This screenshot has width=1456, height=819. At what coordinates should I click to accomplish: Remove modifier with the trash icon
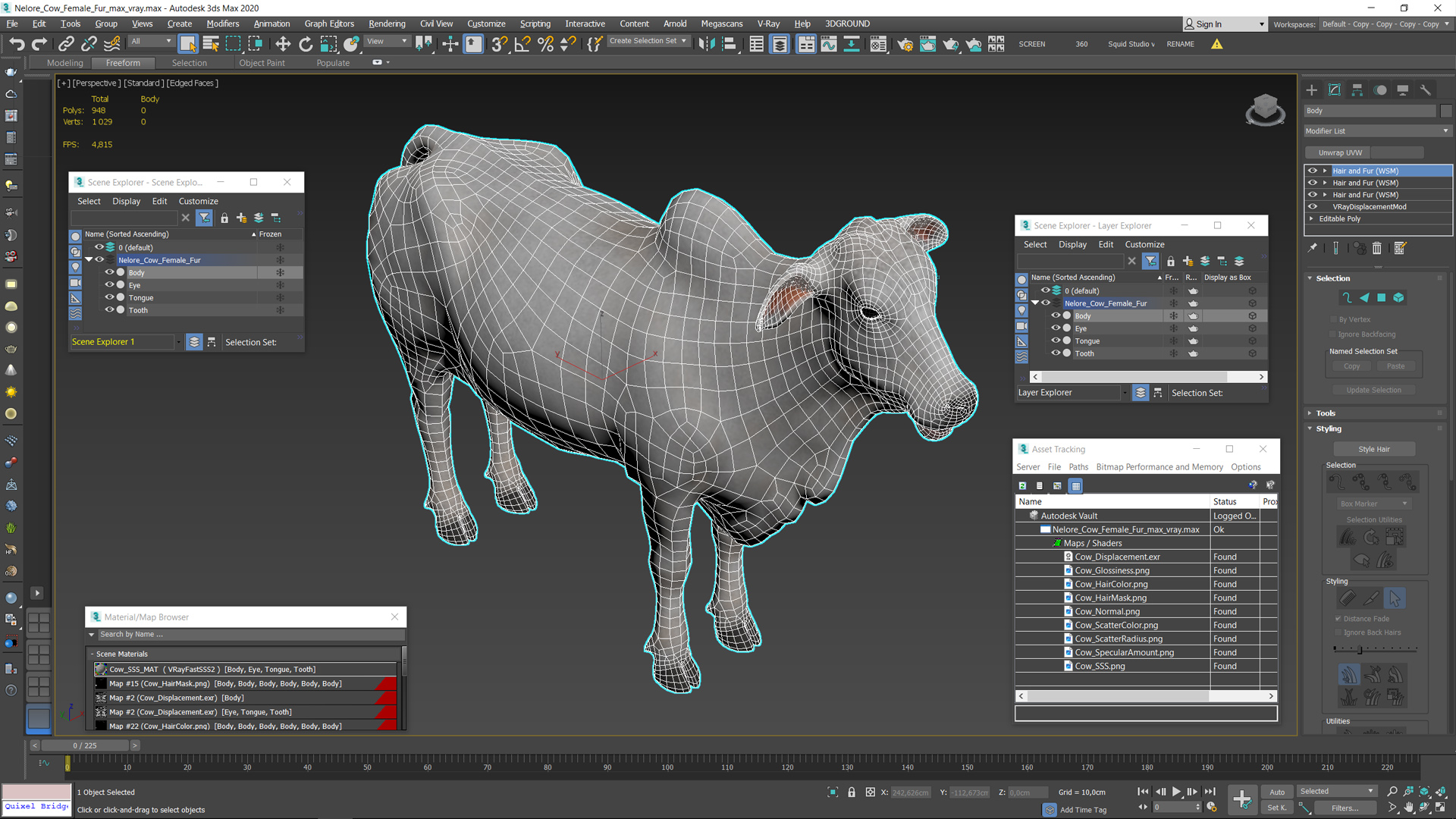1377,248
